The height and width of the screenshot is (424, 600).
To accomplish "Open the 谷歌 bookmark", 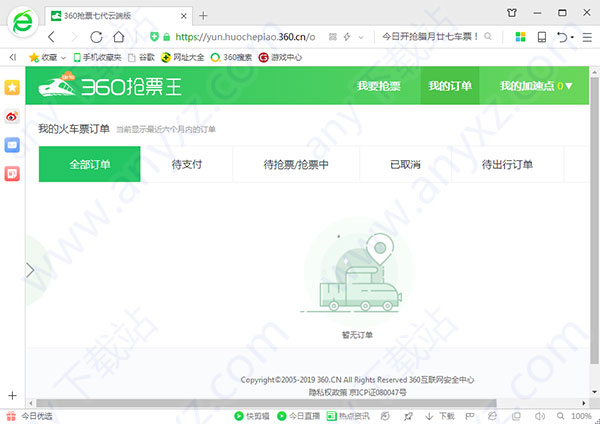I will pos(141,57).
